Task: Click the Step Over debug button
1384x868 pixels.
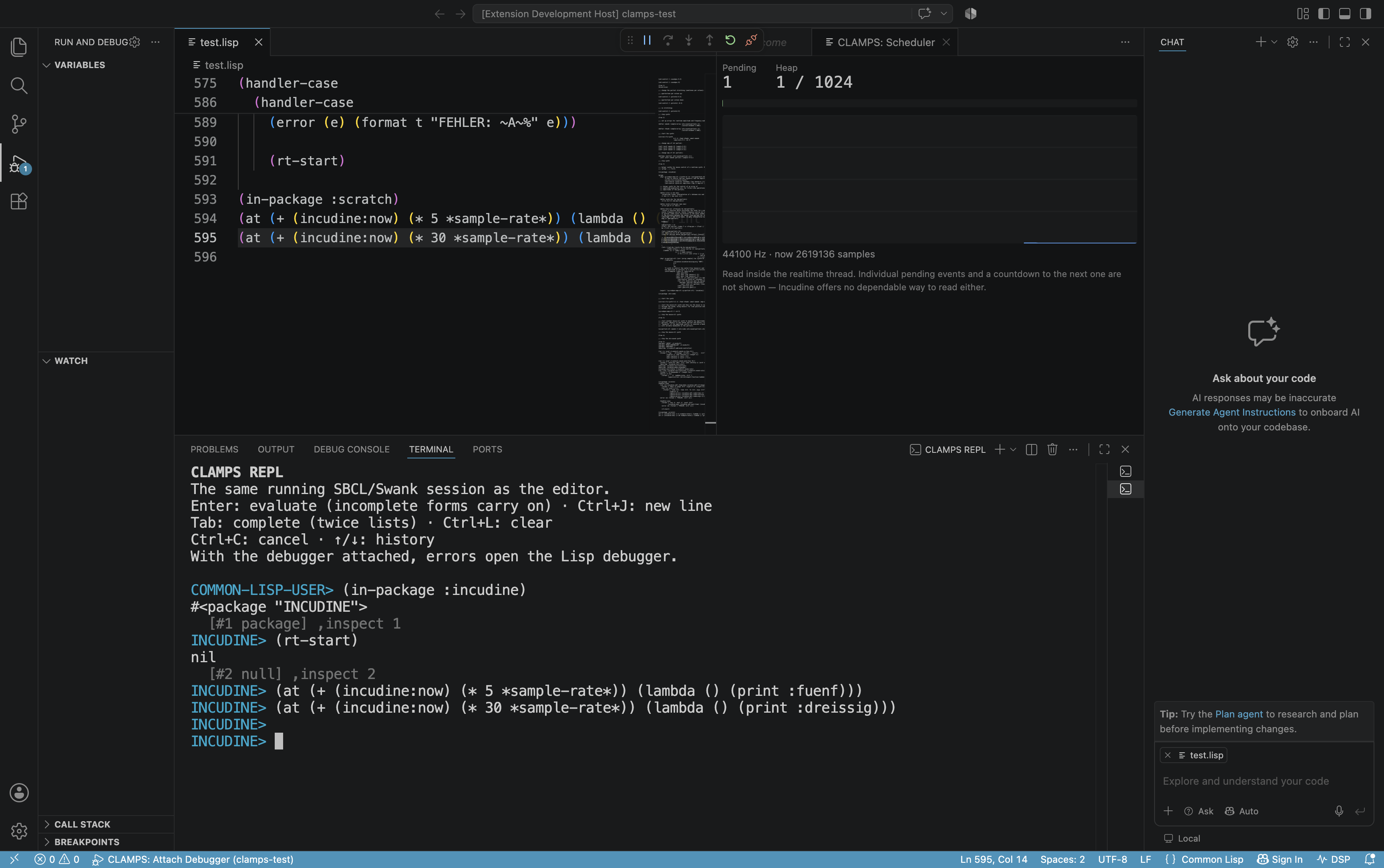Action: click(x=668, y=40)
